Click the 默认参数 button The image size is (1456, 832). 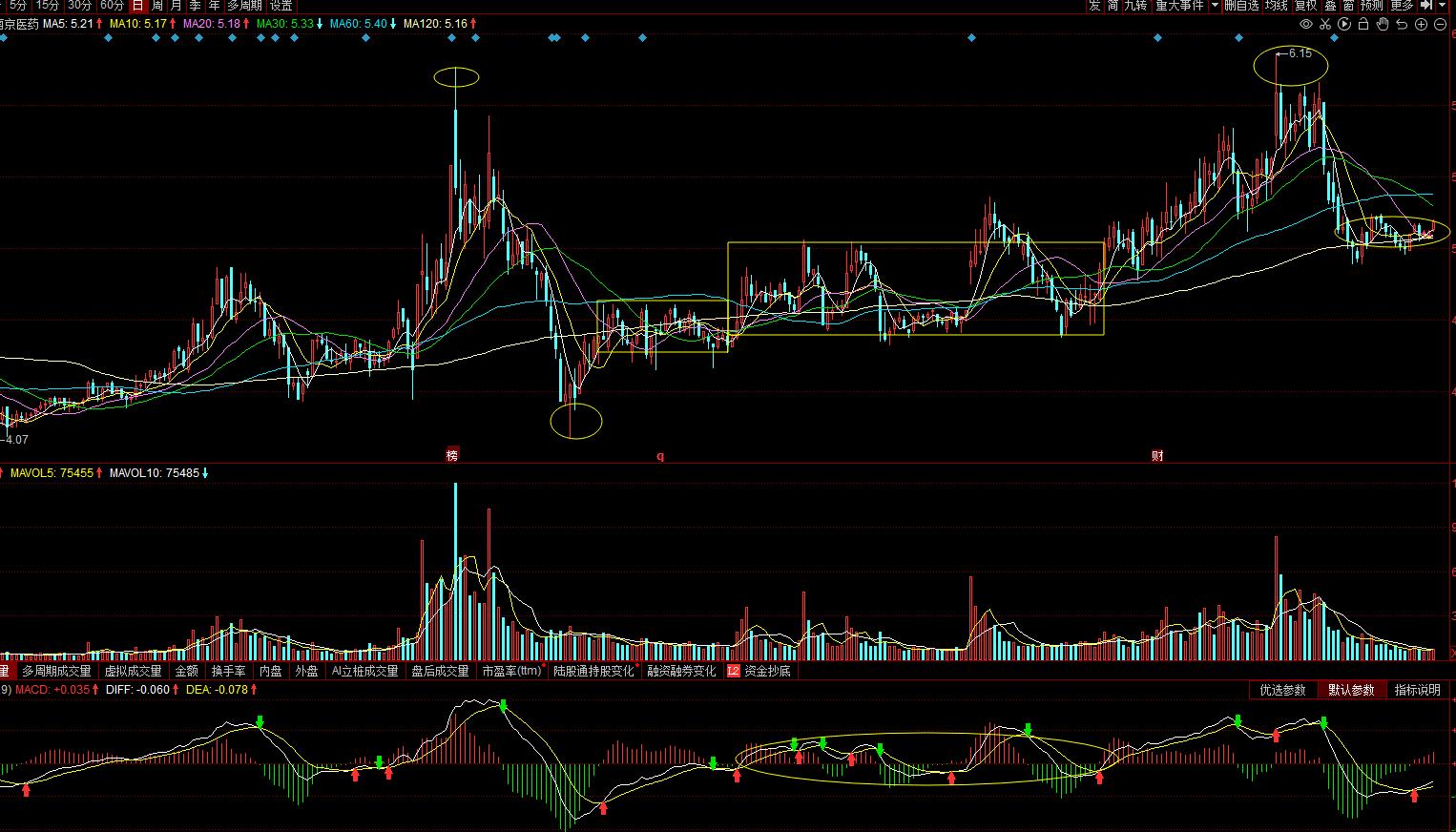pyautogui.click(x=1351, y=690)
